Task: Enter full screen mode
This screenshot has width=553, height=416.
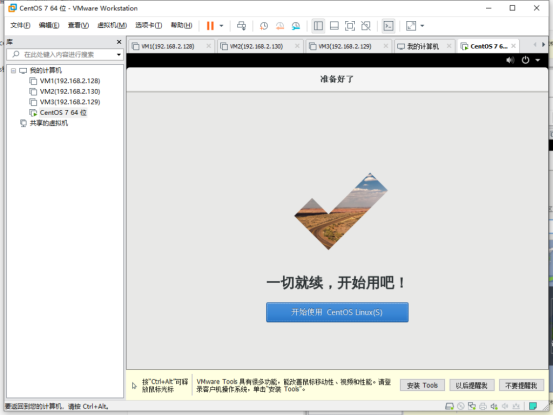Action: tap(350, 26)
